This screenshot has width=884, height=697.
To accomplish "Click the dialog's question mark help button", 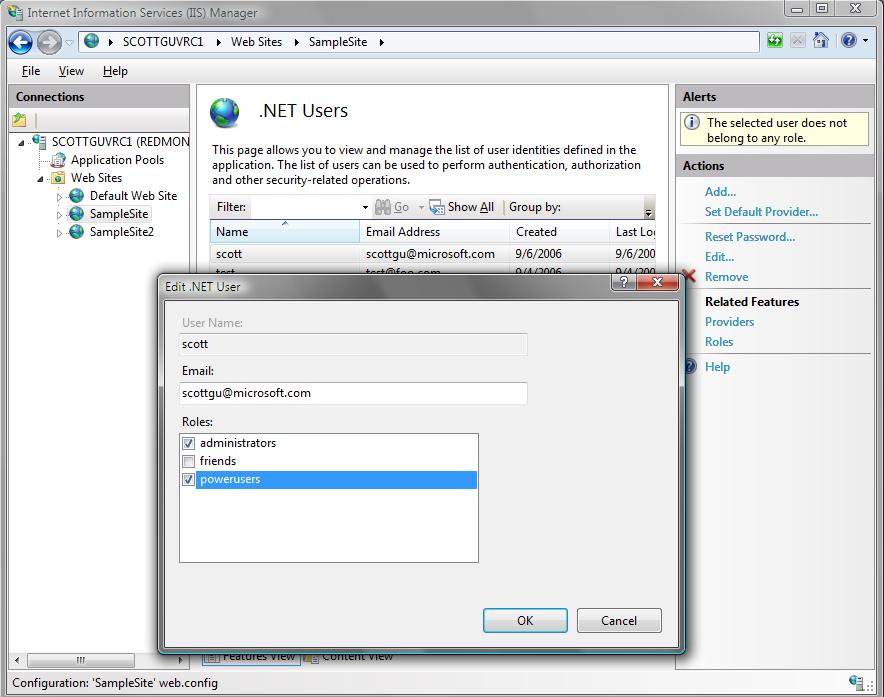I will pos(624,282).
